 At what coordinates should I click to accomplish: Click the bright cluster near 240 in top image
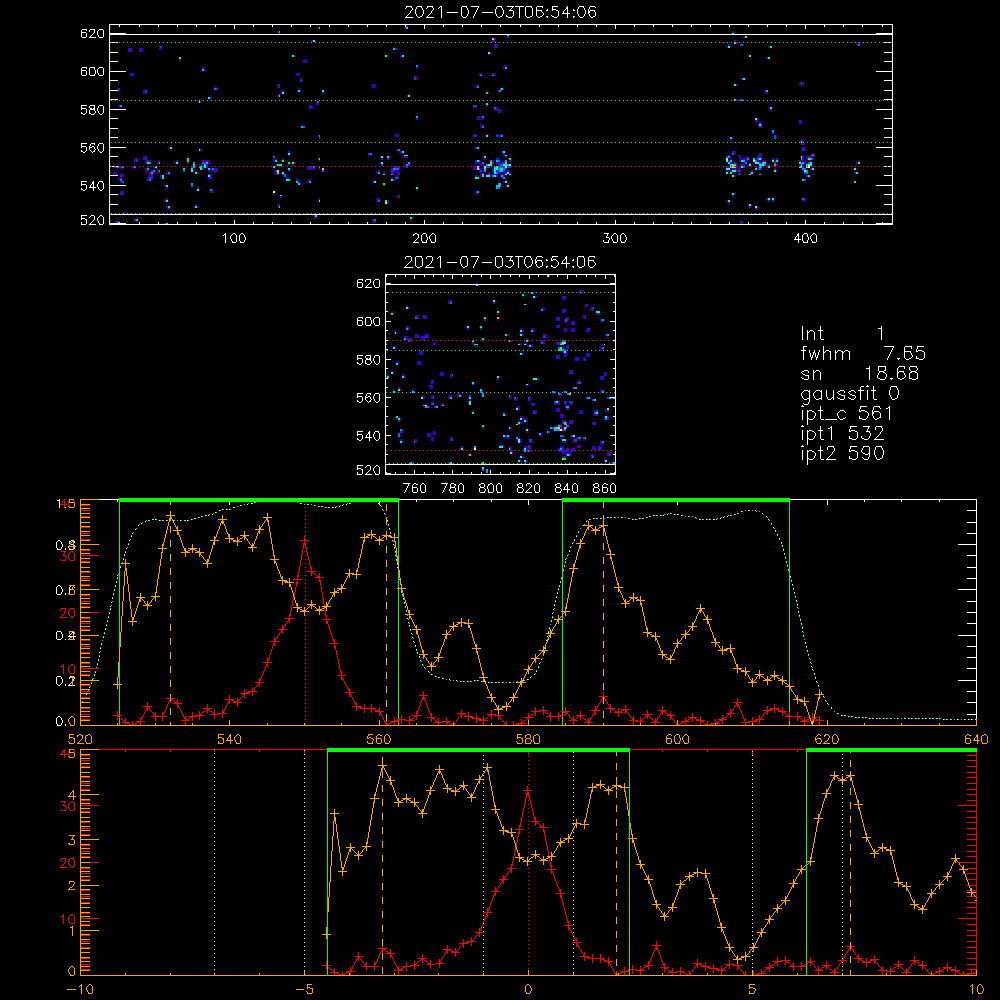[493, 168]
